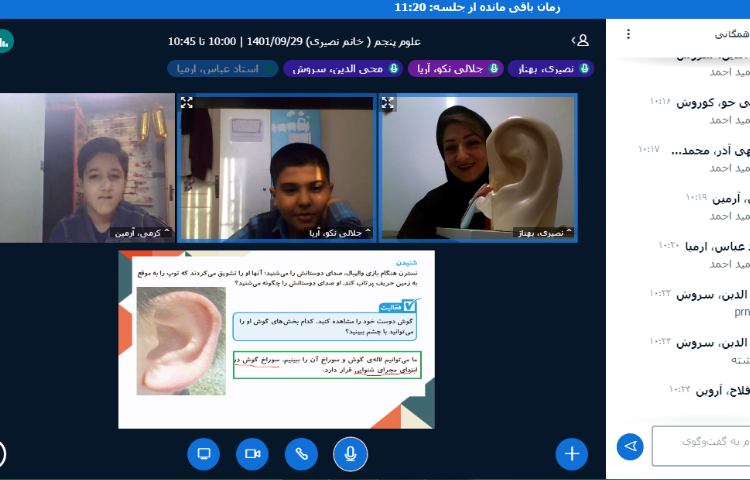Select the کرمی، آرمین webcam video
Image resolution: width=750 pixels, height=480 pixels.
point(87,167)
